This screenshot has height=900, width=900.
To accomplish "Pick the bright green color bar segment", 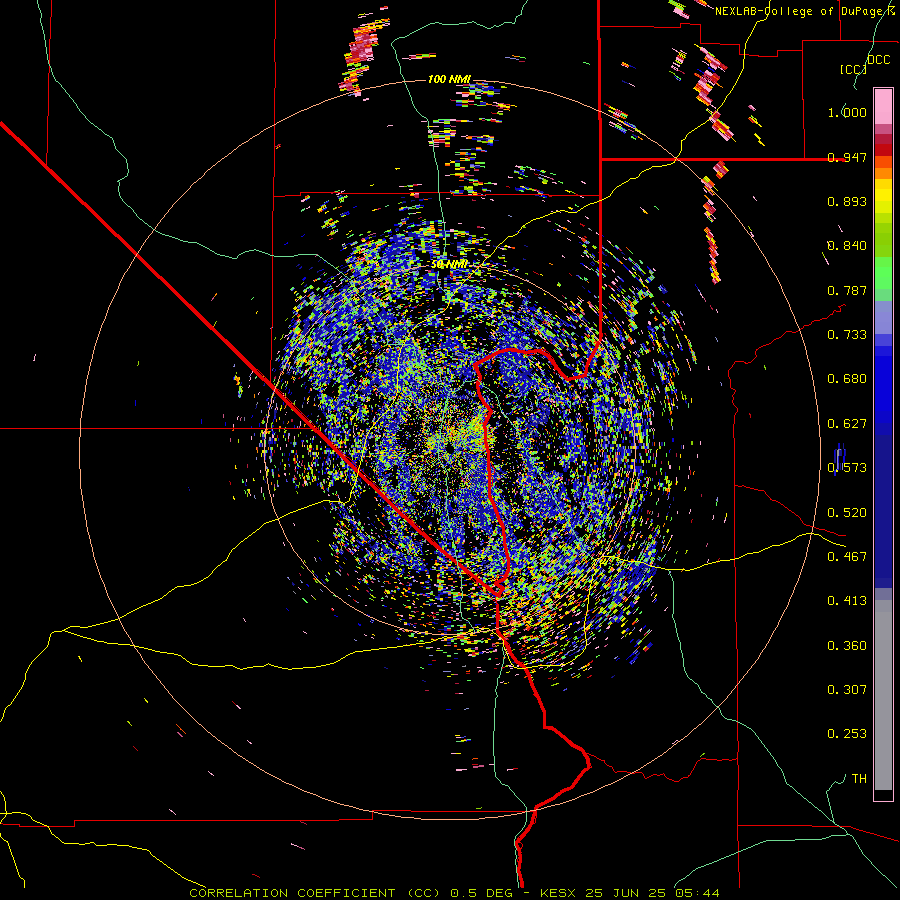I will point(883,273).
